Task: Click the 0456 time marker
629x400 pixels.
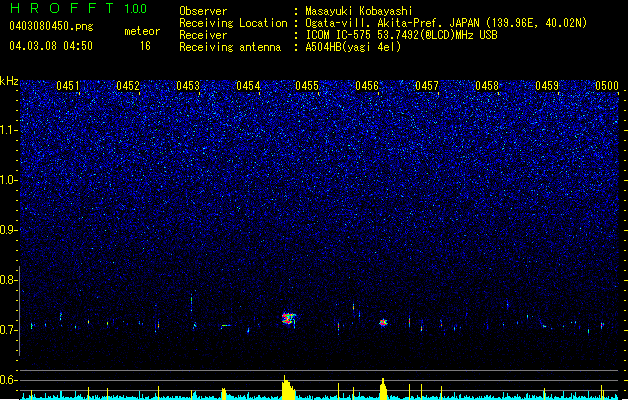Action: [367, 86]
